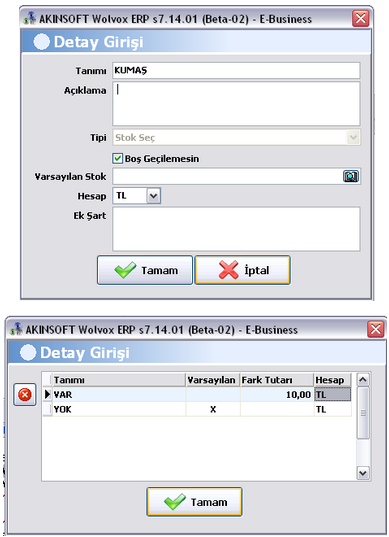Close the upper Detay Girişi dialog
This screenshot has height=537, width=389.
pos(361,18)
